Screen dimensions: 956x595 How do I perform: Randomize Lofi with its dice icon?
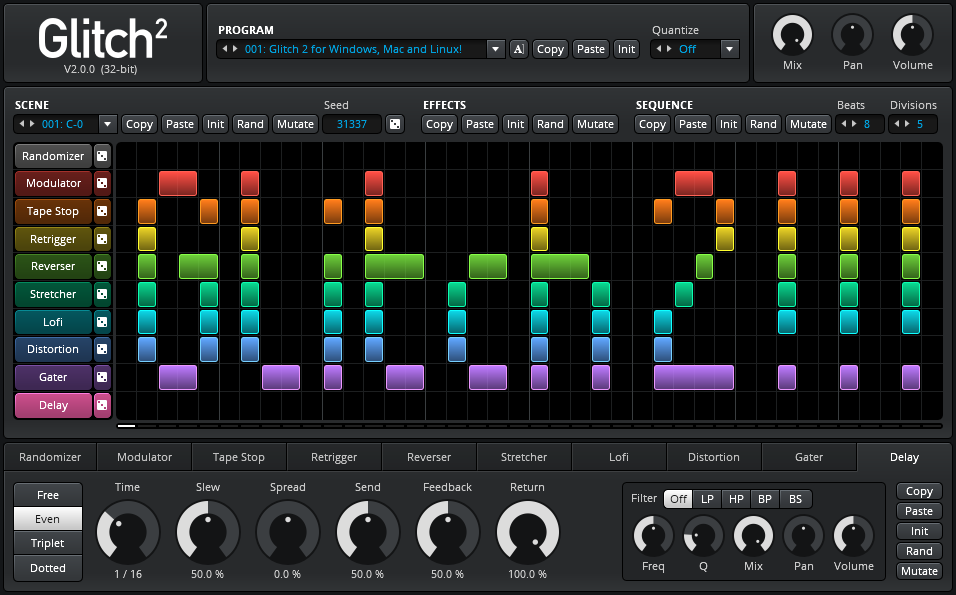pyautogui.click(x=102, y=322)
